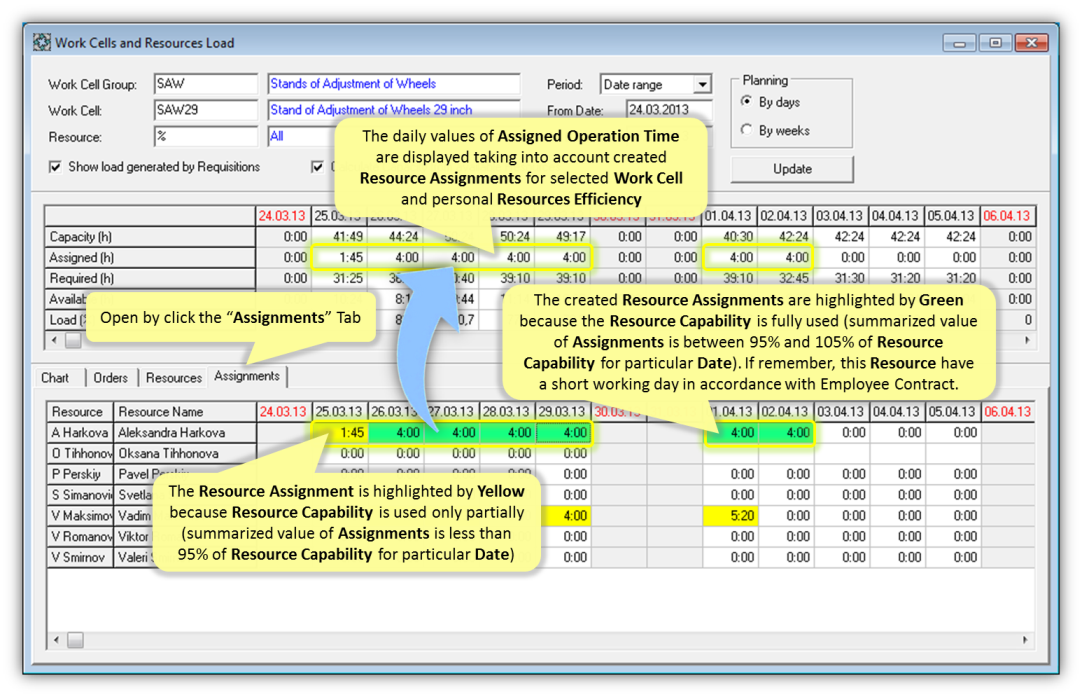Select the "By weeks" planning option
The image size is (1082, 697).
tap(747, 130)
